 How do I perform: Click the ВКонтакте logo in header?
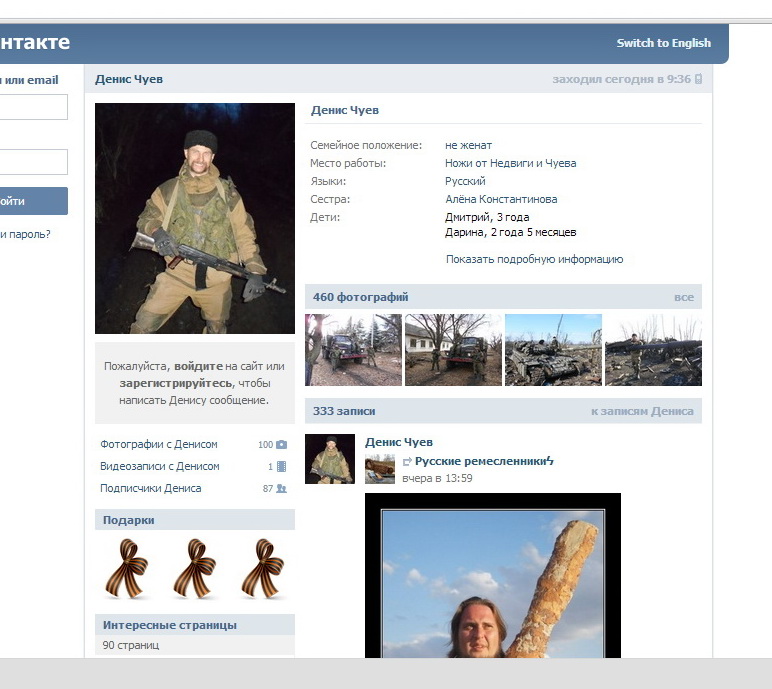(35, 42)
